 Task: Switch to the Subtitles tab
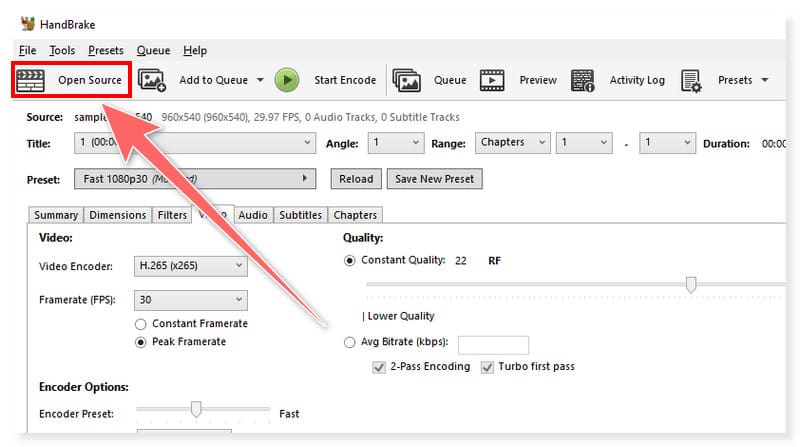(x=300, y=215)
